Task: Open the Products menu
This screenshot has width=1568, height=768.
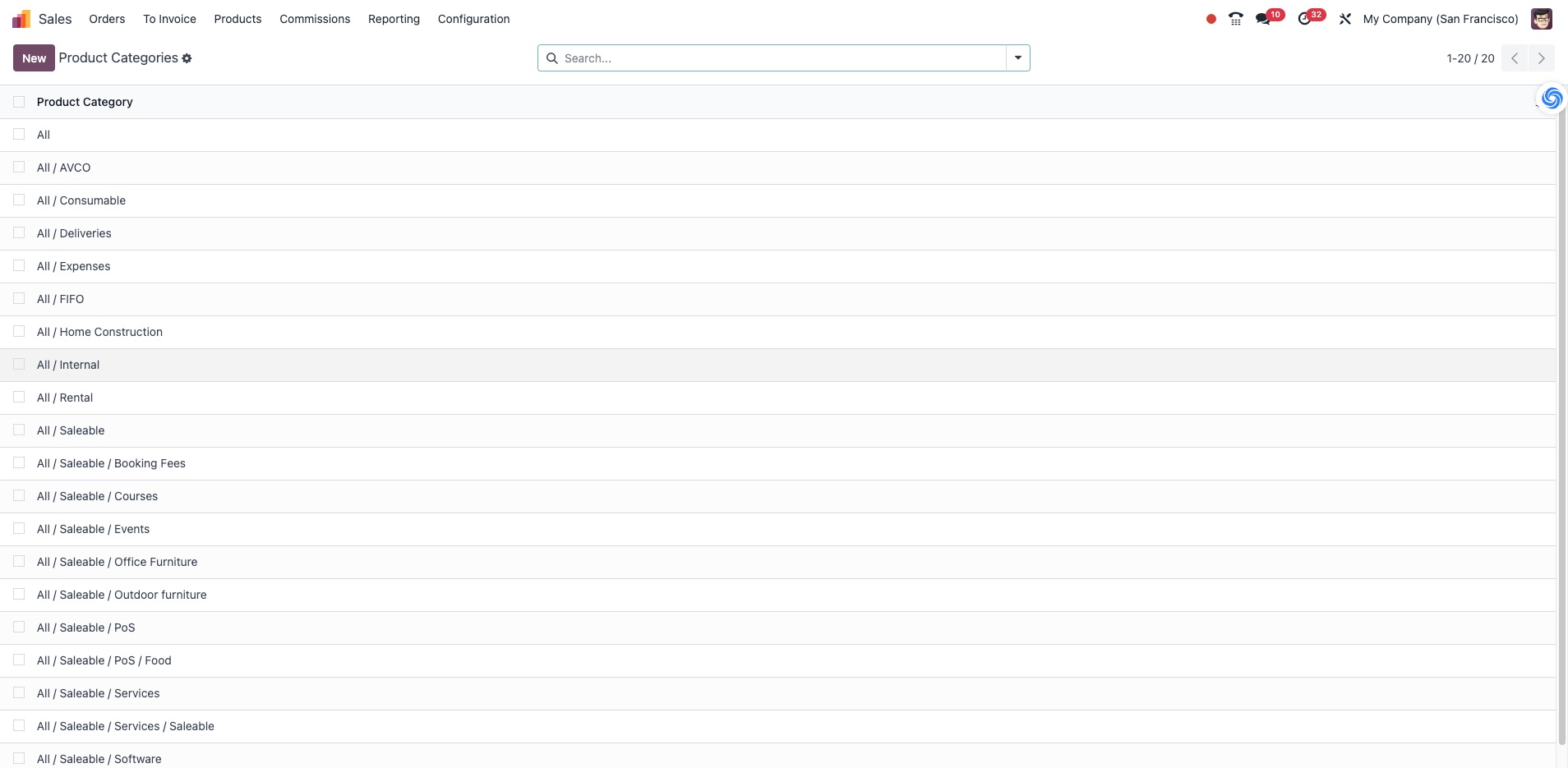Action: (238, 19)
